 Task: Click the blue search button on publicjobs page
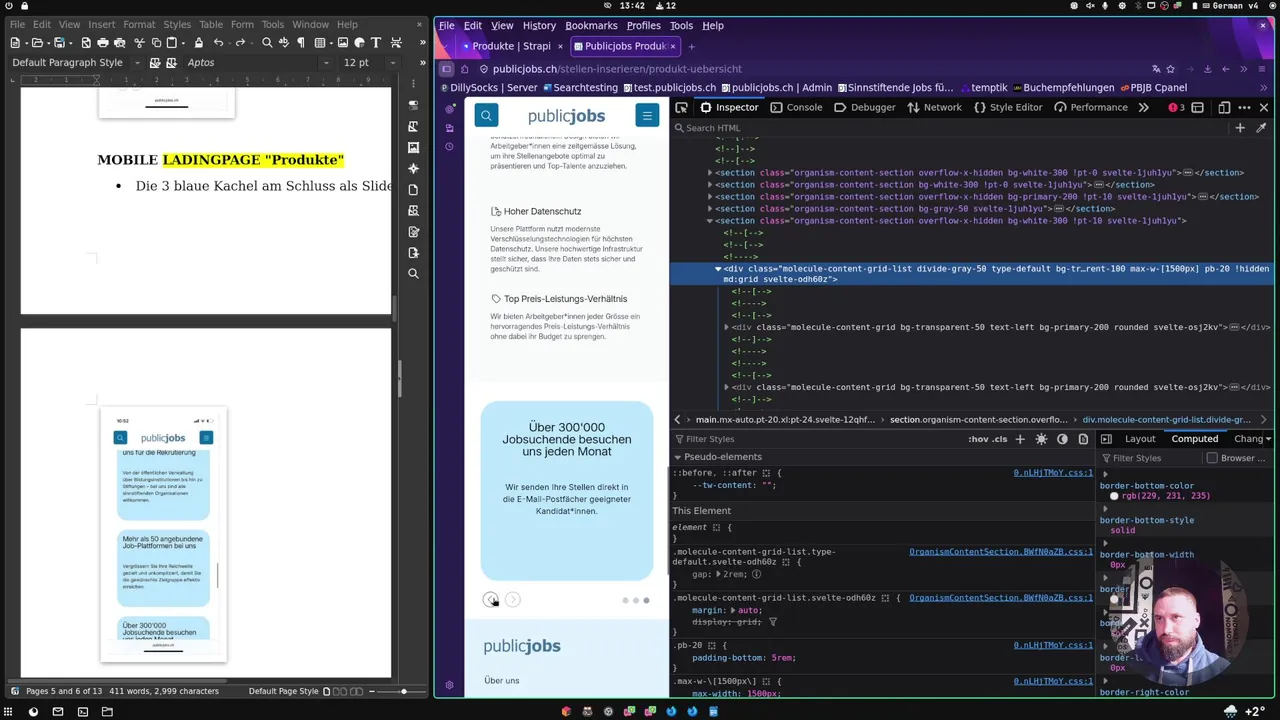(486, 116)
